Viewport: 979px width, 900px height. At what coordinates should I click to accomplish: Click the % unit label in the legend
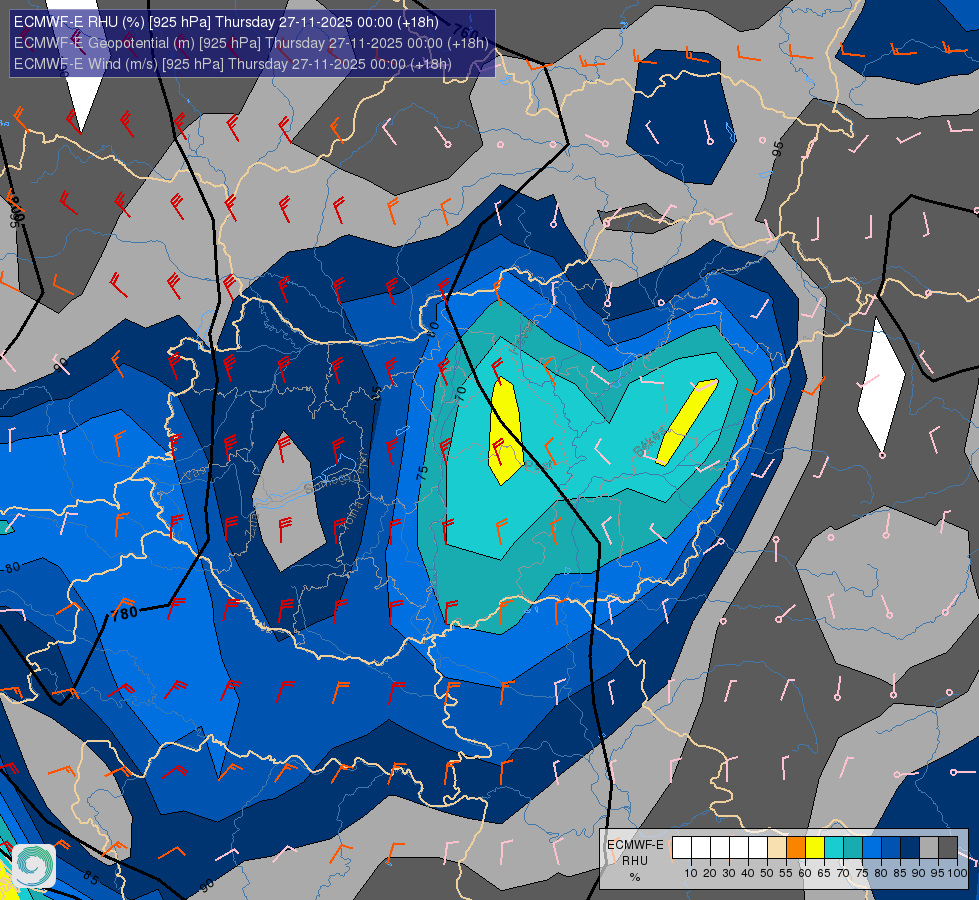[x=635, y=877]
